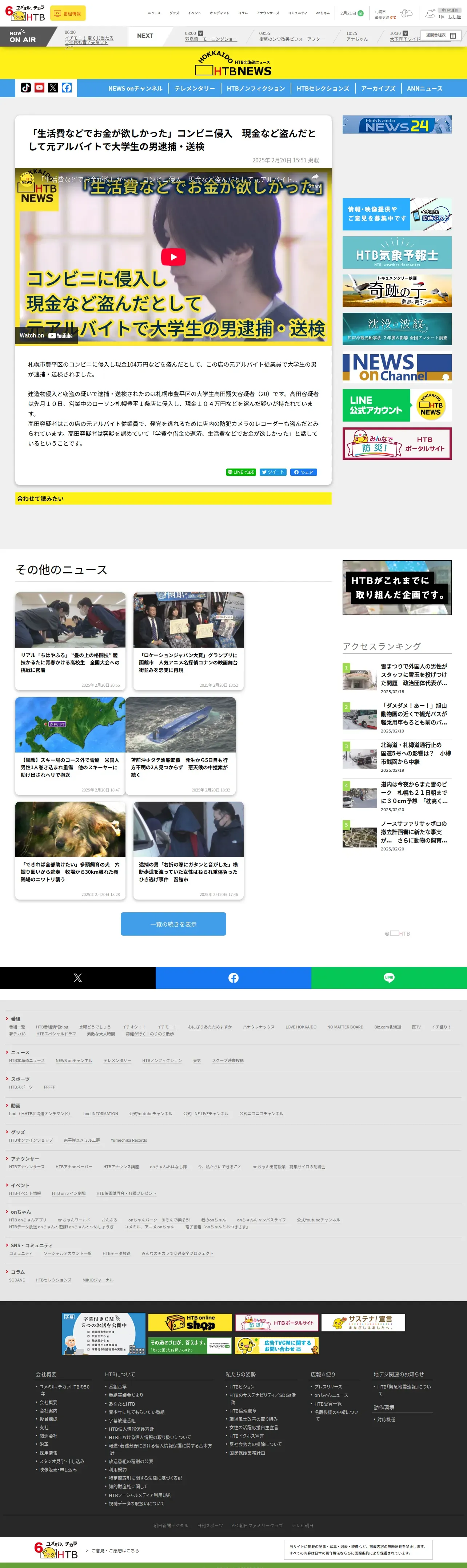The image size is (467, 1568).
Task: Select the ANNニュース tab
Action: click(x=425, y=88)
